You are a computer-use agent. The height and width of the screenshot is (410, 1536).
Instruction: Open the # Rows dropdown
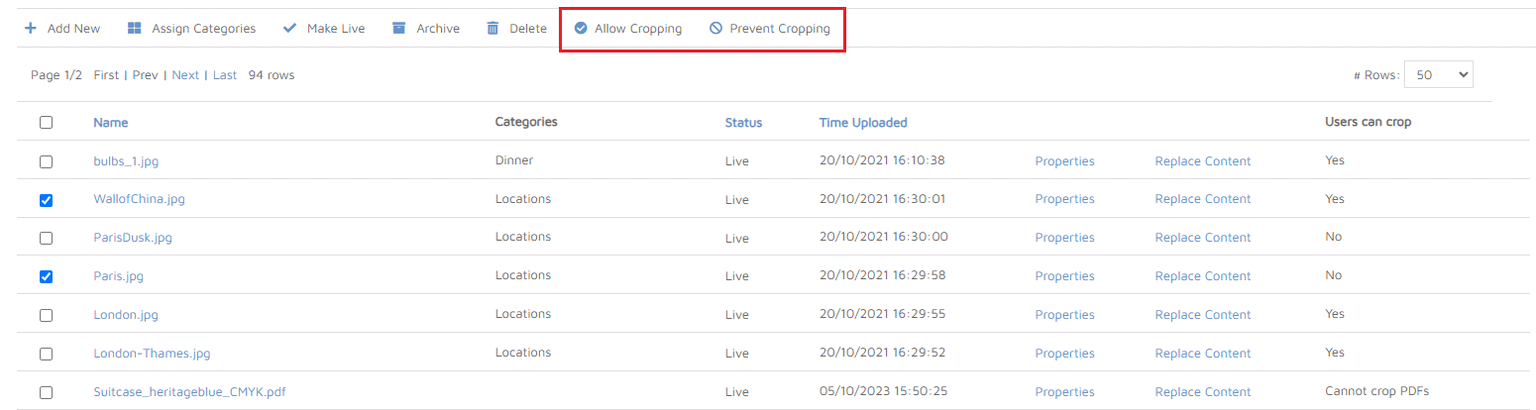pos(1438,75)
